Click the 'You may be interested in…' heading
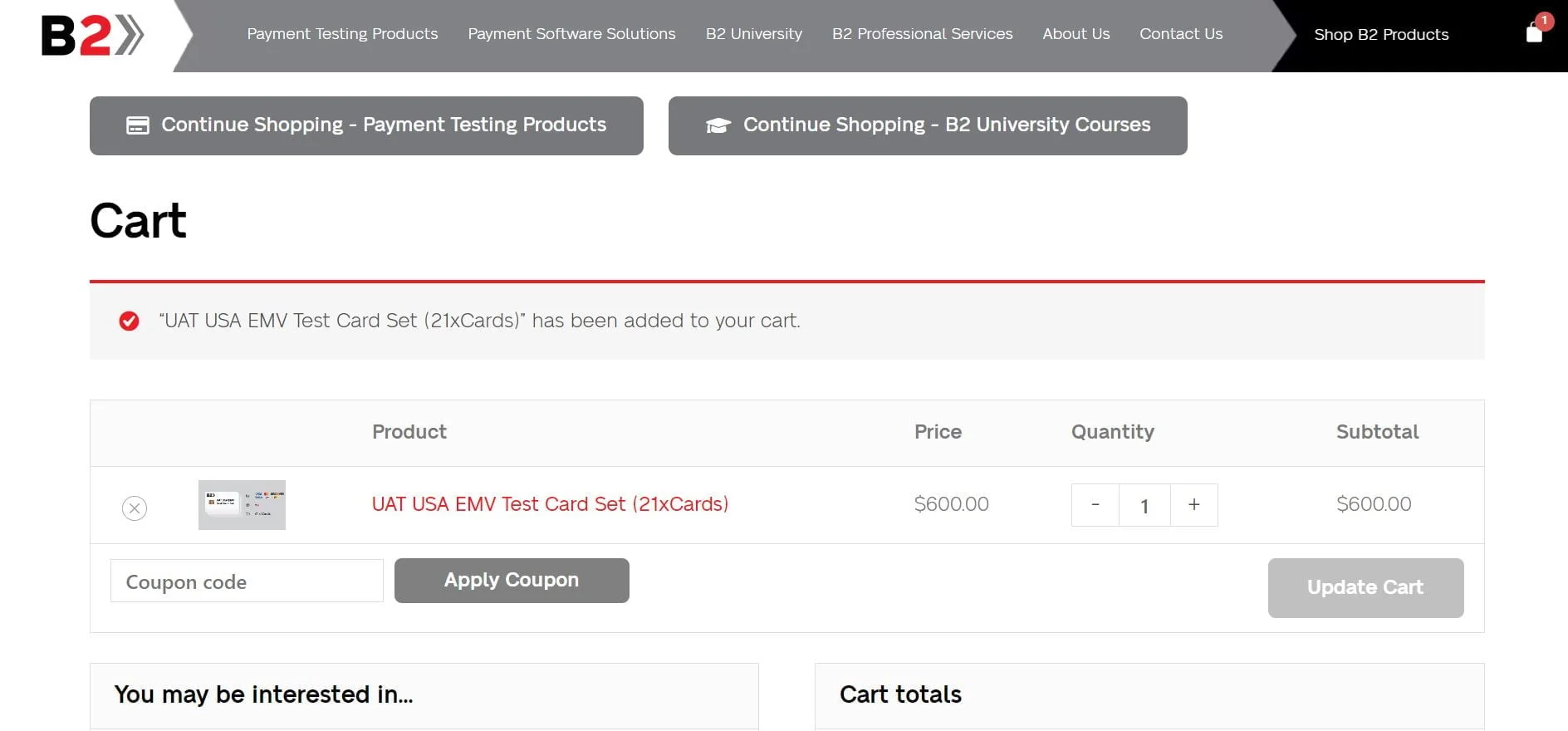The height and width of the screenshot is (731, 1568). coord(263,694)
